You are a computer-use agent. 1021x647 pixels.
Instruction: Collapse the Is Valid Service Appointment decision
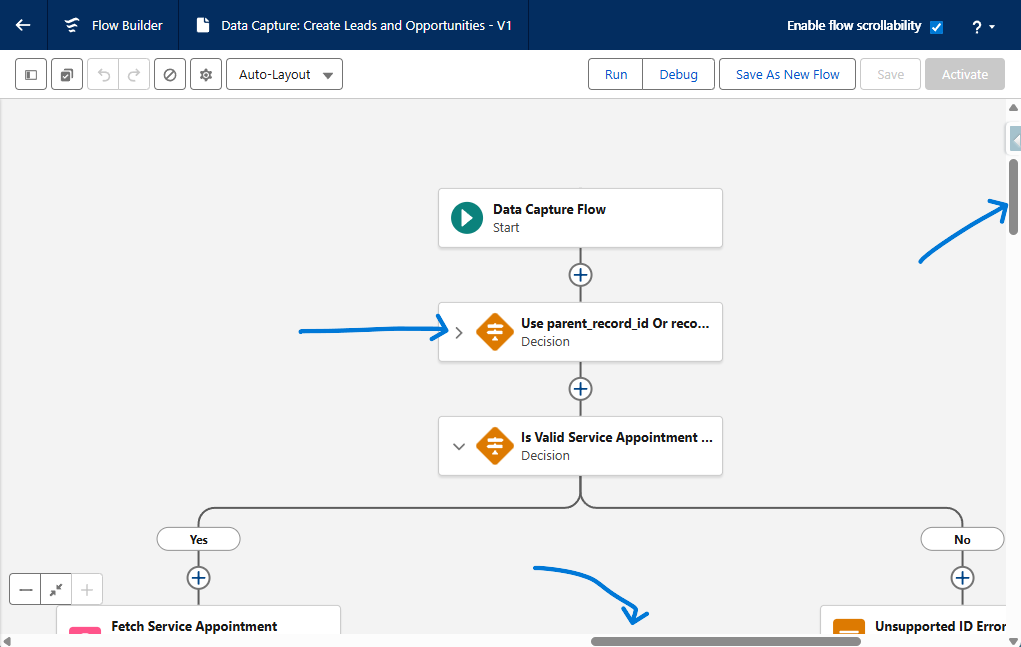pos(459,447)
